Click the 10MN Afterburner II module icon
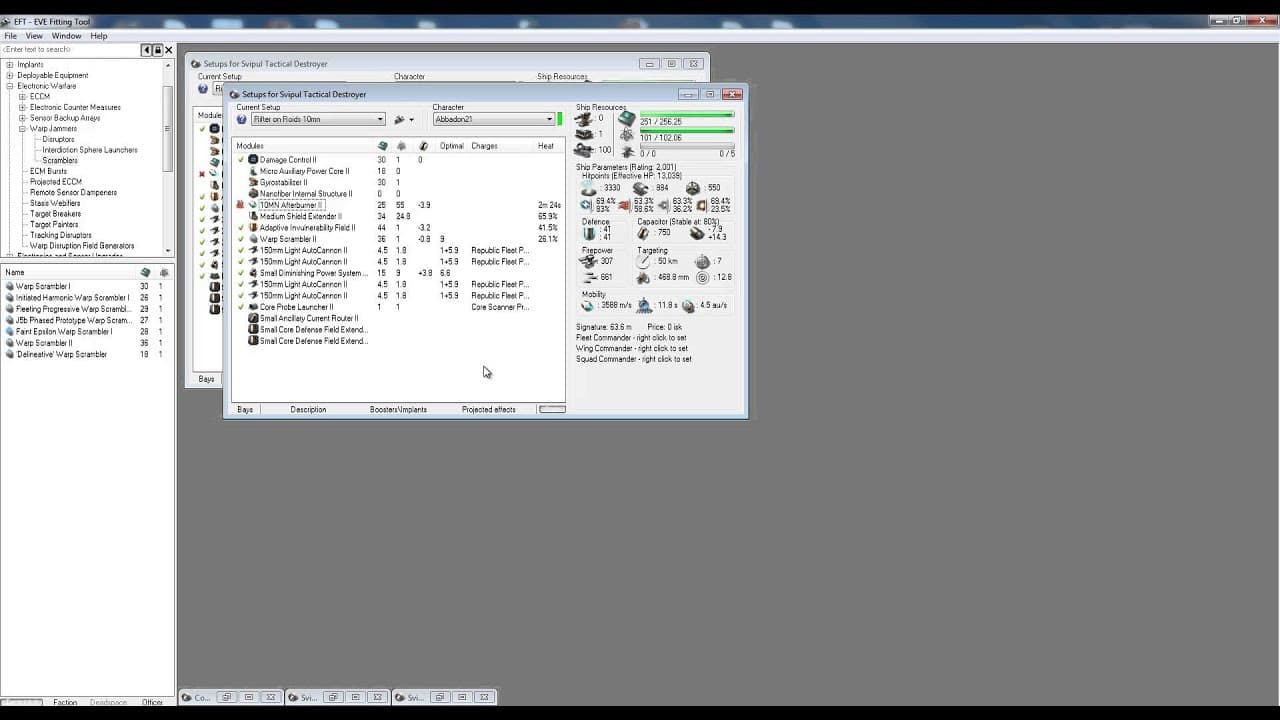 (253, 205)
